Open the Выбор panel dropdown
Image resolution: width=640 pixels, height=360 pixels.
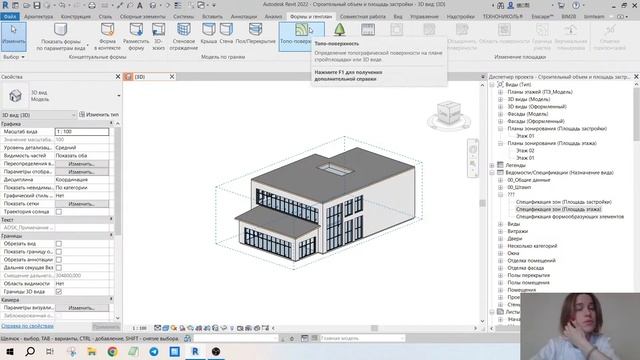coord(13,57)
